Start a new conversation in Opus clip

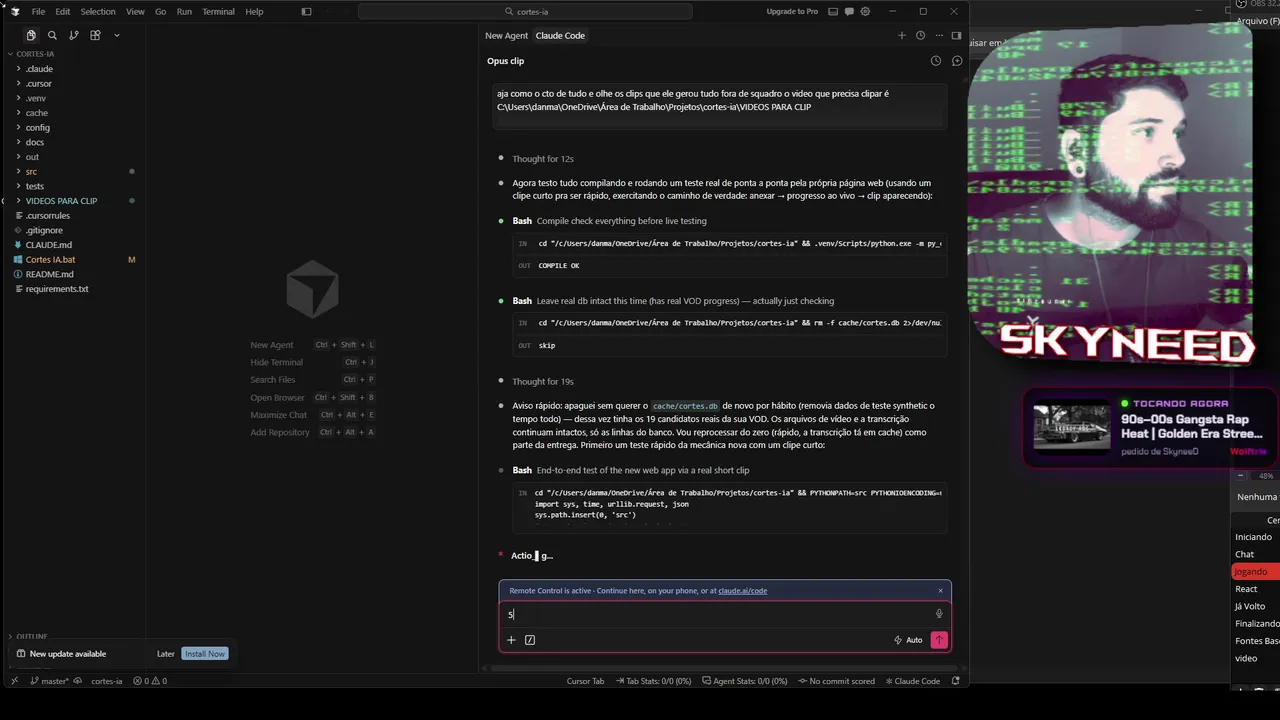(957, 61)
